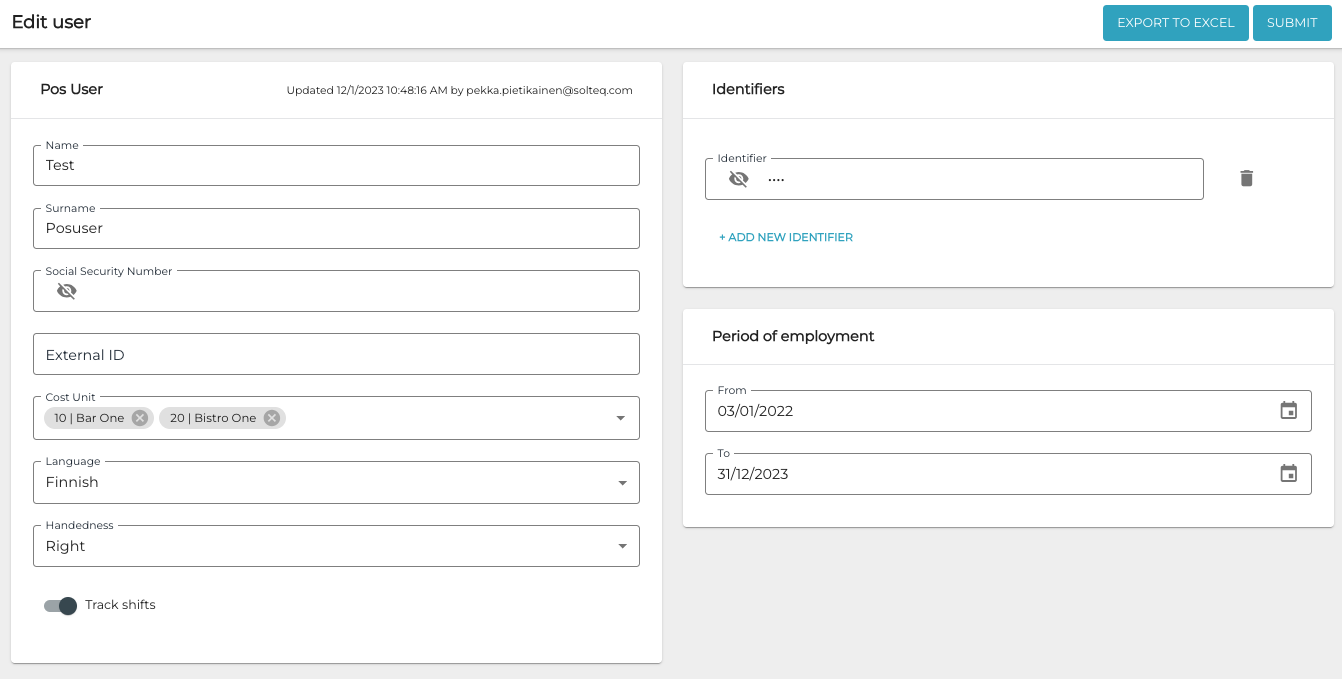Reveal the Social Security Number value
Image resolution: width=1342 pixels, height=679 pixels.
(67, 291)
